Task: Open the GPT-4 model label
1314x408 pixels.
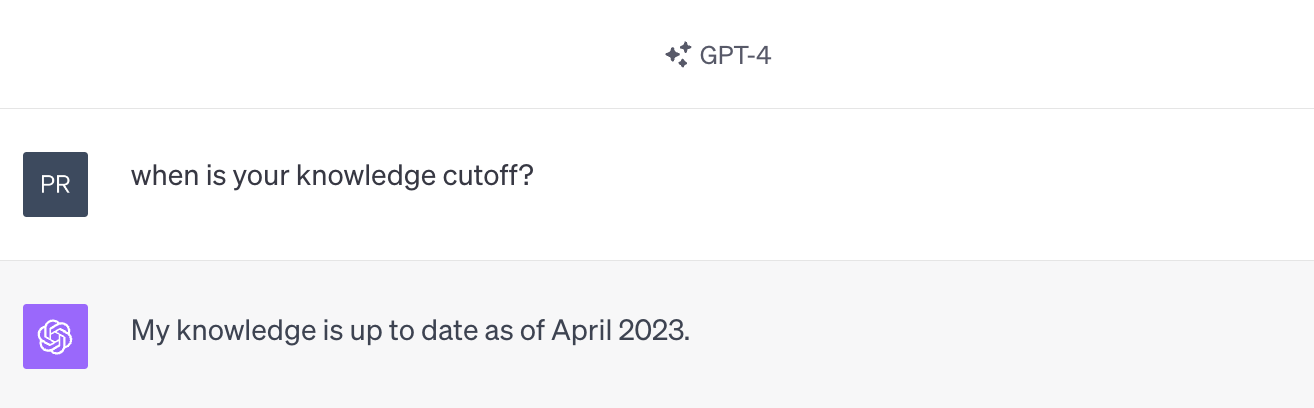Action: [x=734, y=55]
